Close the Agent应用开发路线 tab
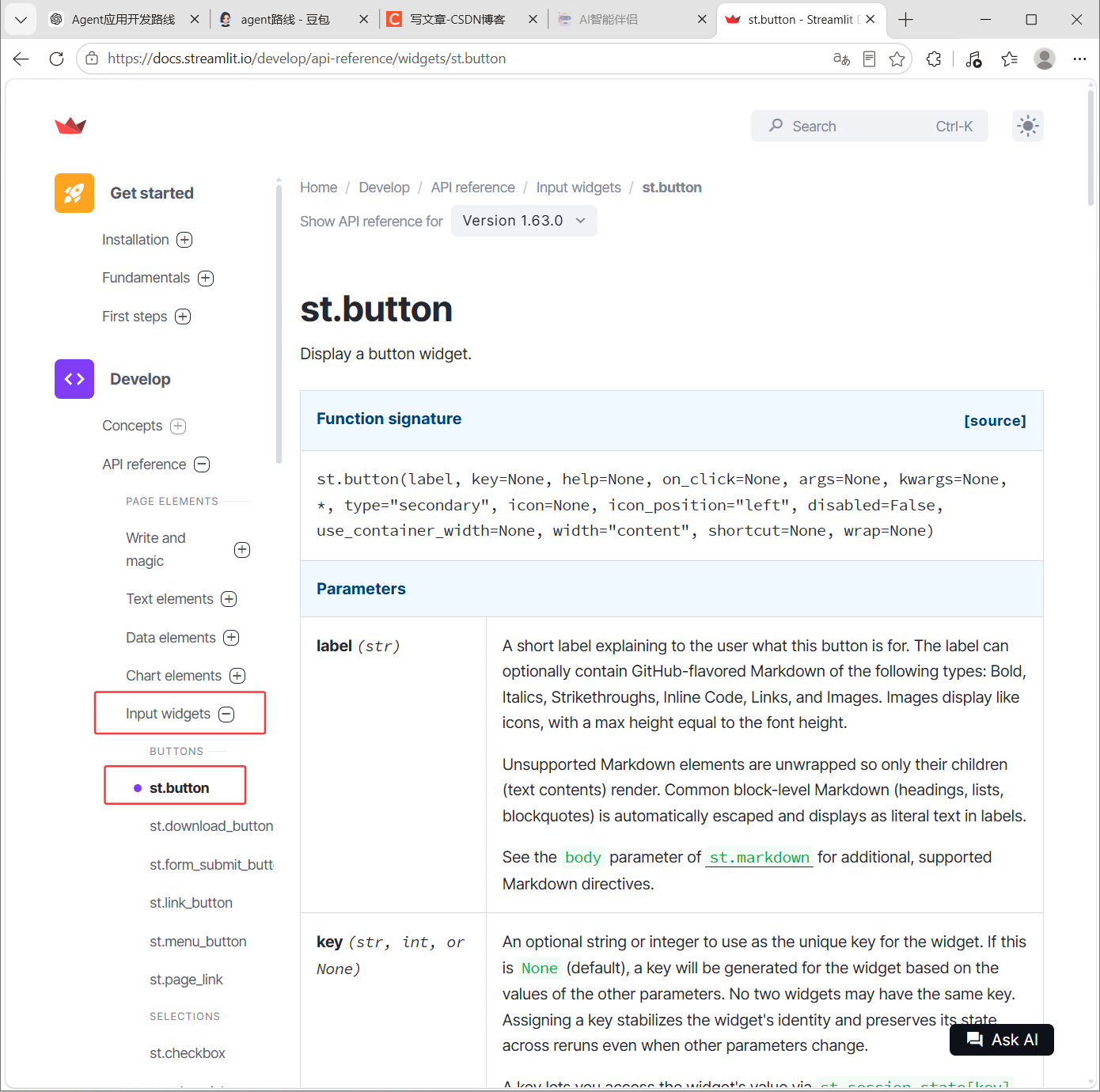The width and height of the screenshot is (1100, 1092). click(x=195, y=20)
